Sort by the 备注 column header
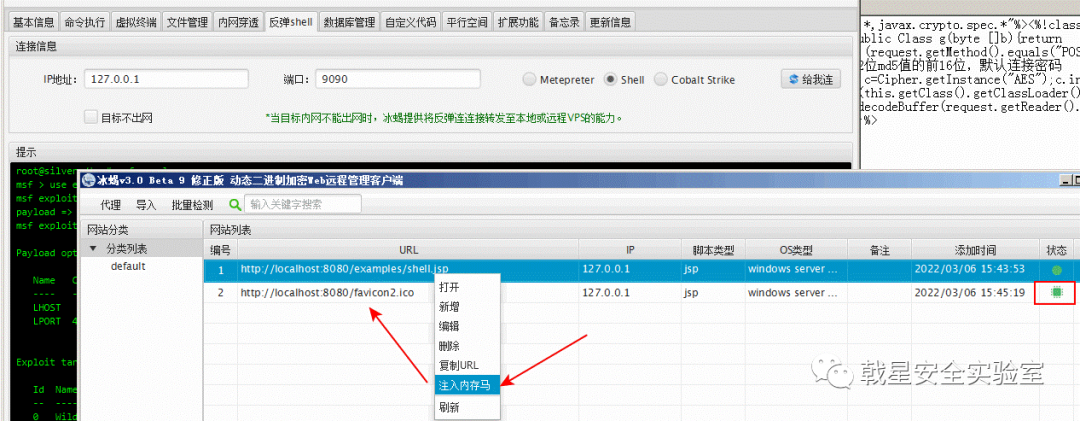Screen dimensions: 1080x421 coord(880,249)
